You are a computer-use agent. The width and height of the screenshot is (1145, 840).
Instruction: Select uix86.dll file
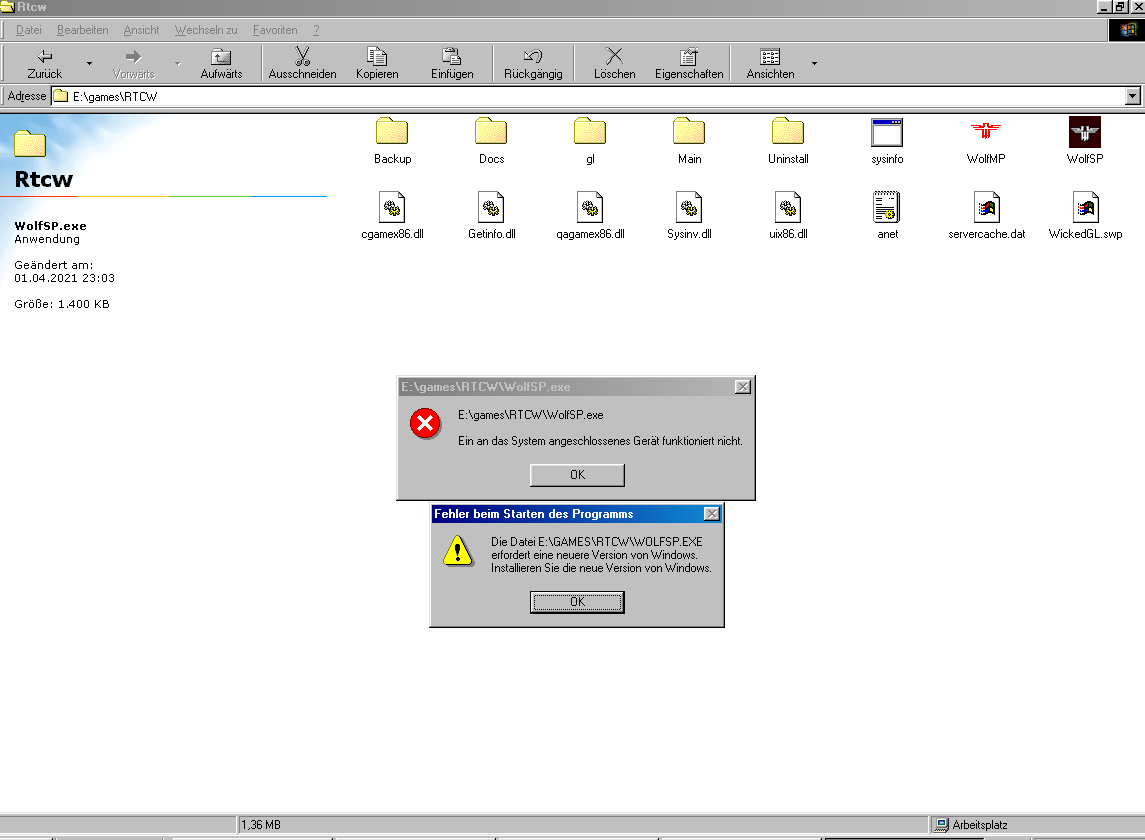[788, 216]
